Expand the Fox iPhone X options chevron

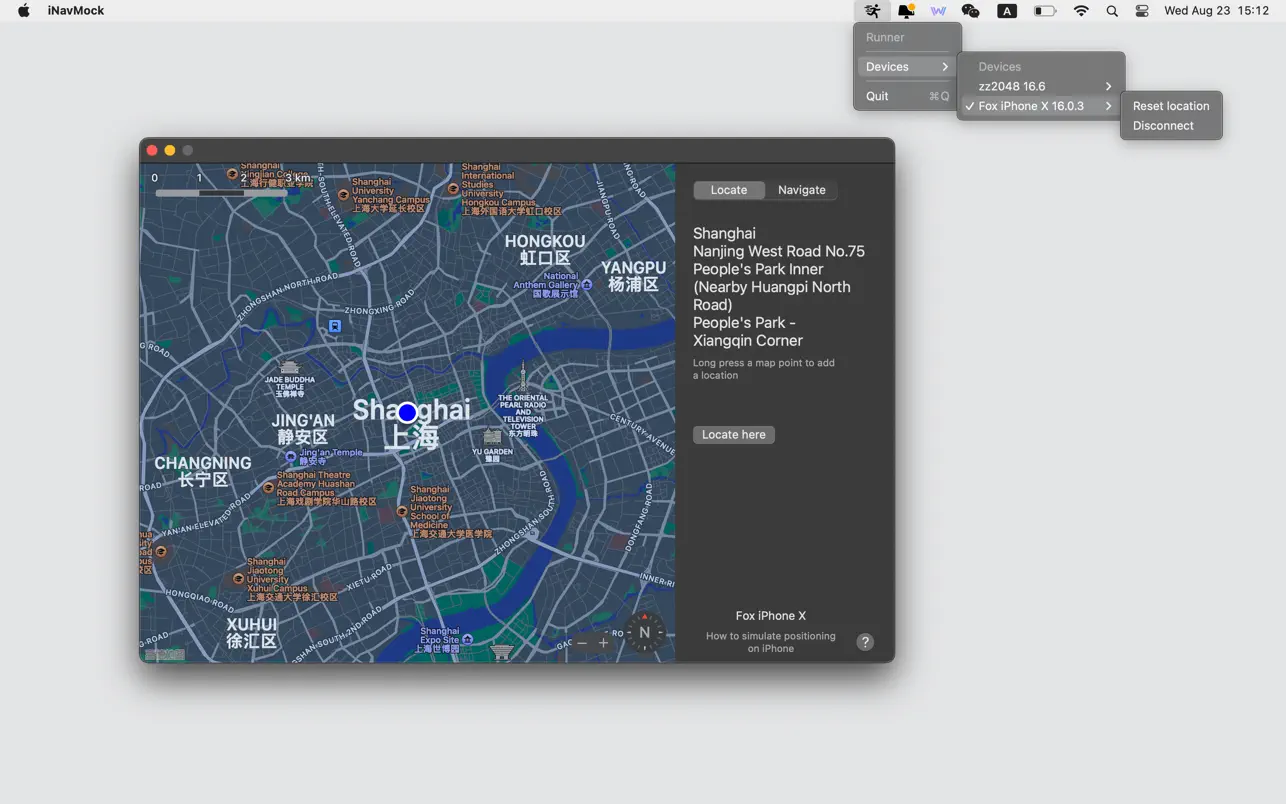1107,105
